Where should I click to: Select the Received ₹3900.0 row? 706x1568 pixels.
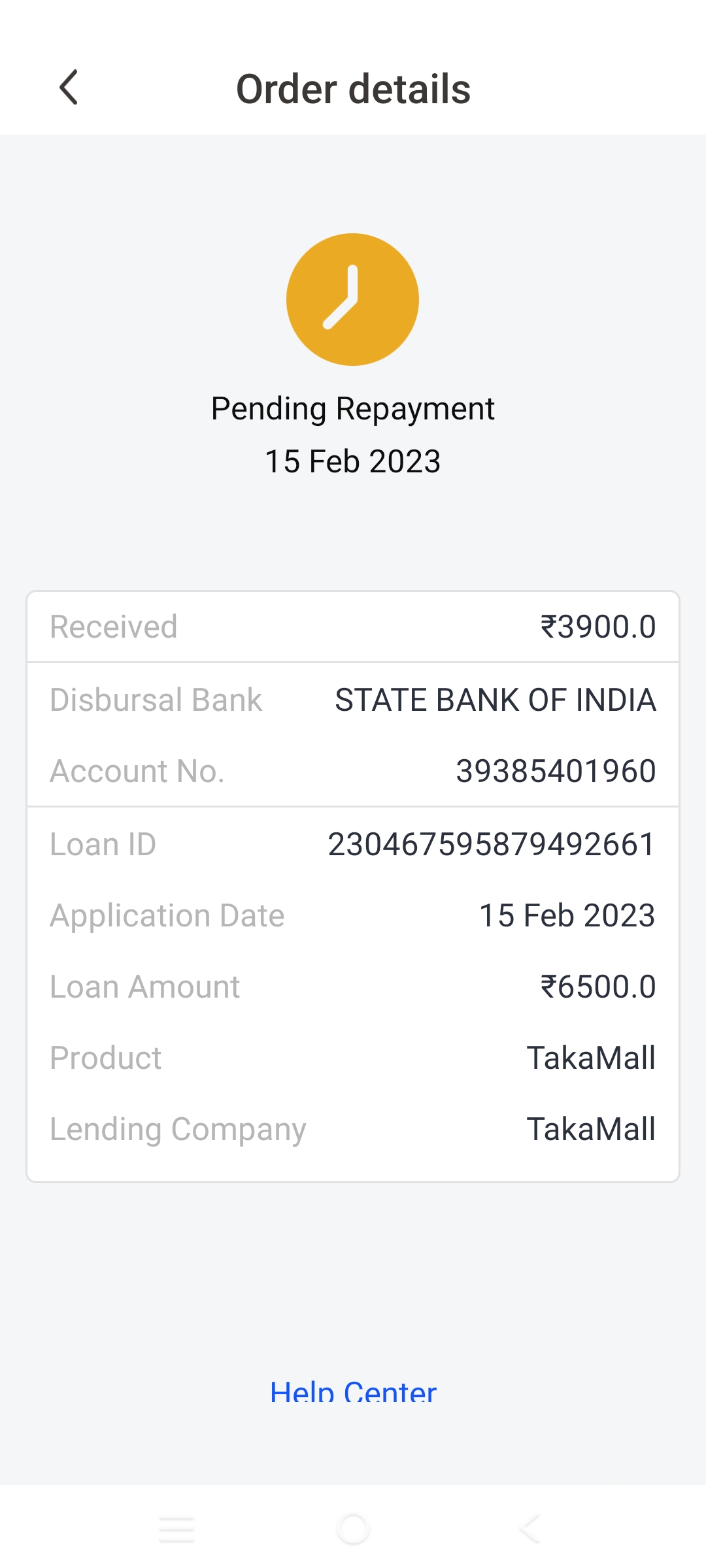click(x=353, y=627)
